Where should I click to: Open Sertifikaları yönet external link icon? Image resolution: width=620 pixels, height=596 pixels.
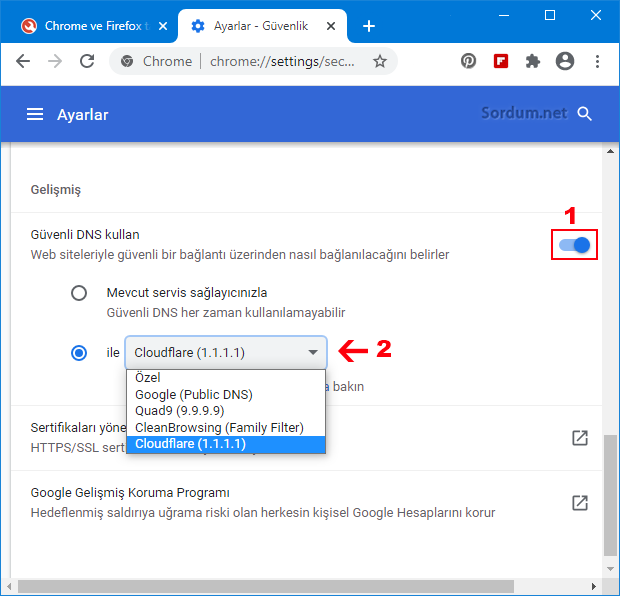[x=580, y=438]
